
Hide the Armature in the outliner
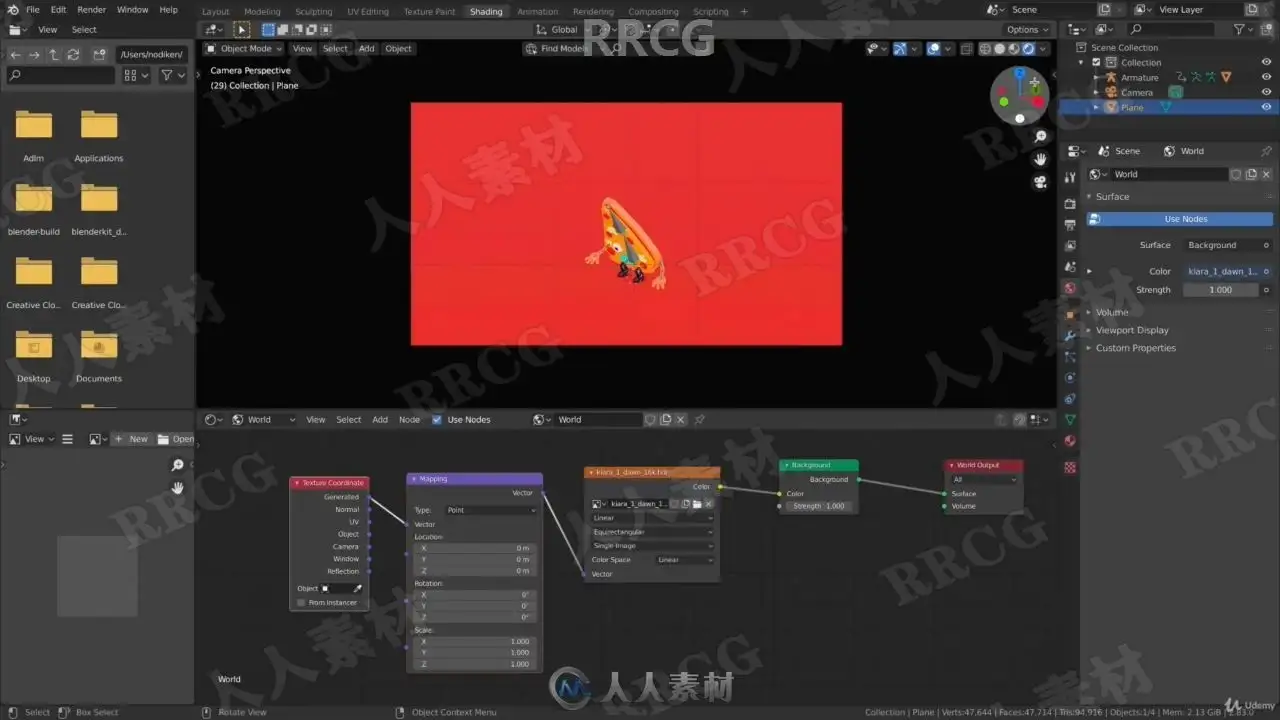[x=1266, y=77]
